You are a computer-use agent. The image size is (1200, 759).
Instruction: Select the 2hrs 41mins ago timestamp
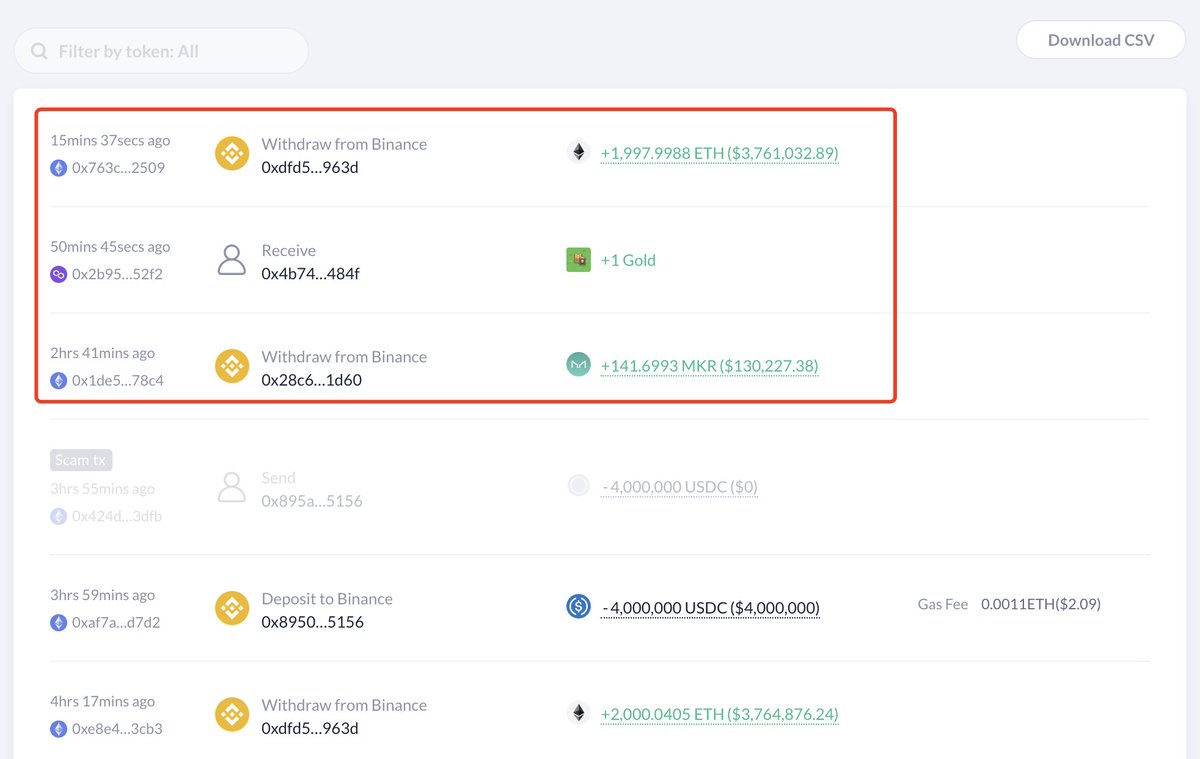pos(103,353)
